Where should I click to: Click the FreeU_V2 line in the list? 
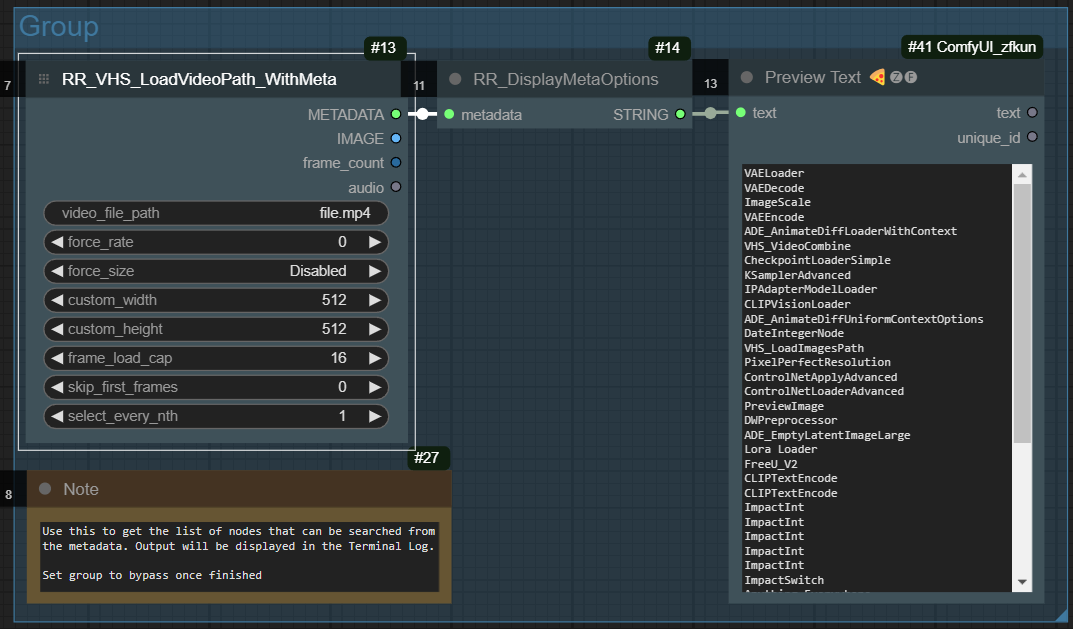coord(771,464)
